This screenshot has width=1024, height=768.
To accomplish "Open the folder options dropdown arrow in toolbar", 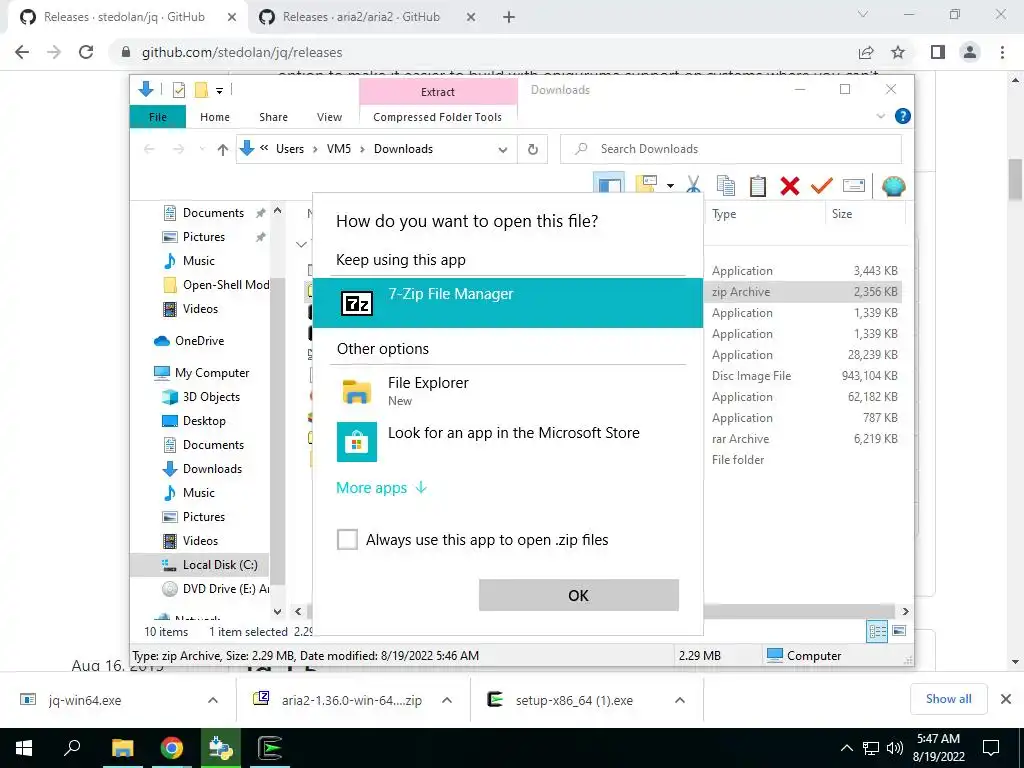I will click(670, 186).
